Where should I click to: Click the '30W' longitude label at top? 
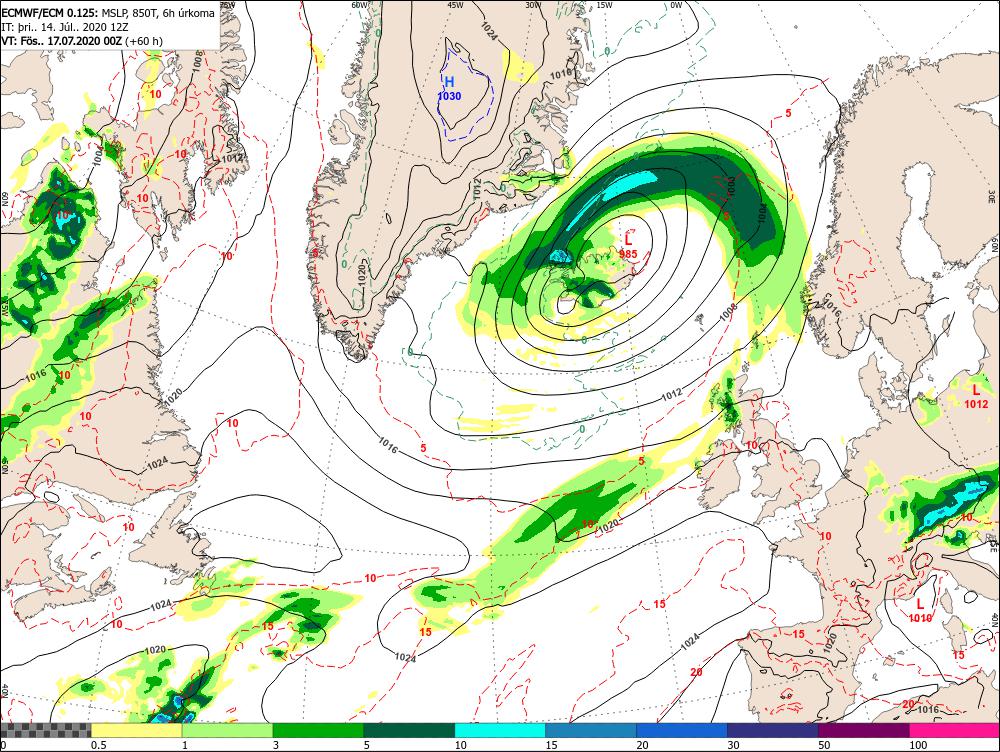533,4
